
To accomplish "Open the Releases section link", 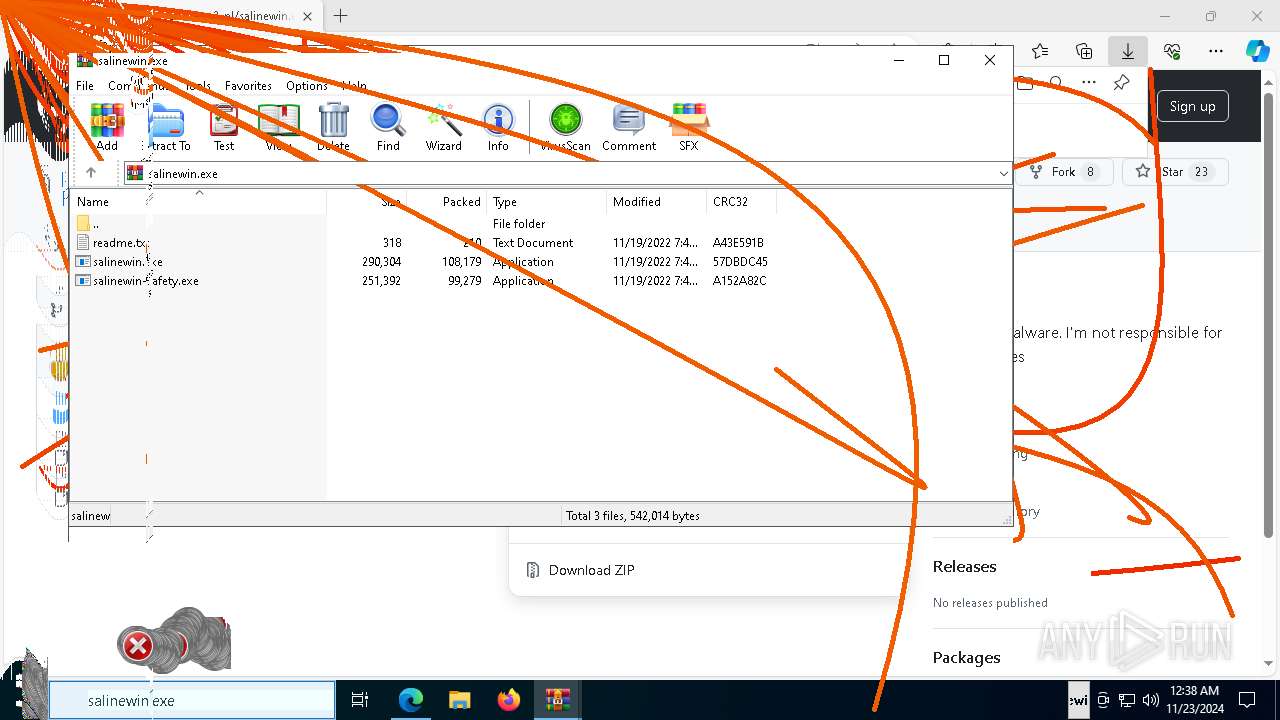I will [964, 566].
